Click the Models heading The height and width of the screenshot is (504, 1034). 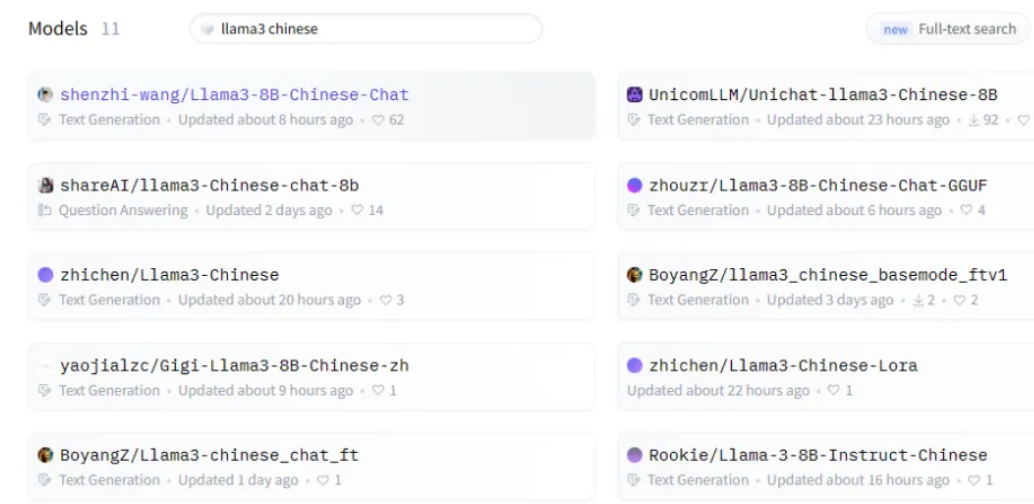(x=58, y=29)
